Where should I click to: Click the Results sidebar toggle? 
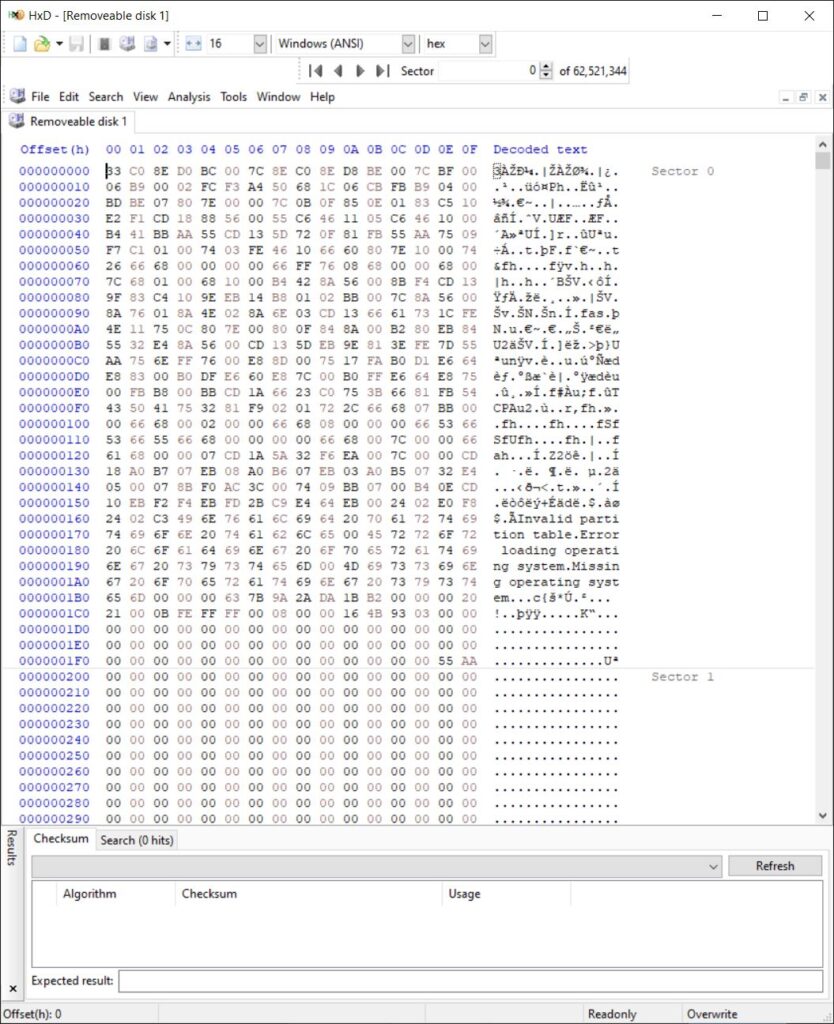[9, 850]
